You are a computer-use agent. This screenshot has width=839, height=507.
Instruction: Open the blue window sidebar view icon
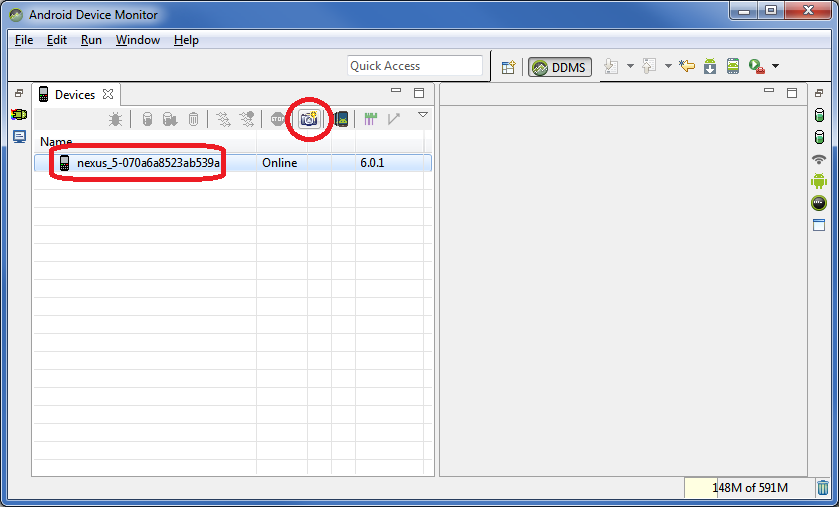coord(819,225)
